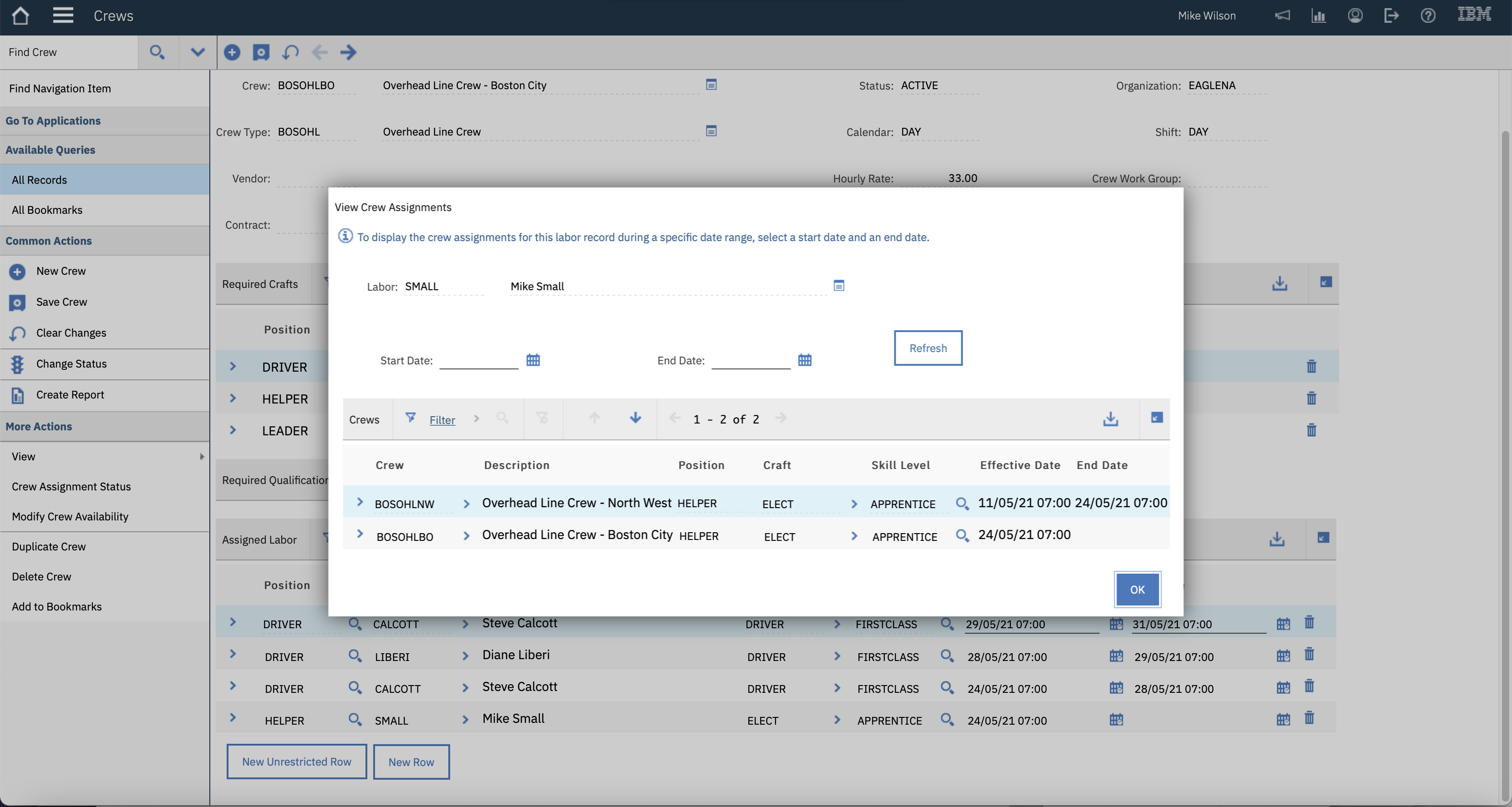This screenshot has height=807, width=1512.
Task: Open the Start Date calendar picker
Action: point(533,359)
